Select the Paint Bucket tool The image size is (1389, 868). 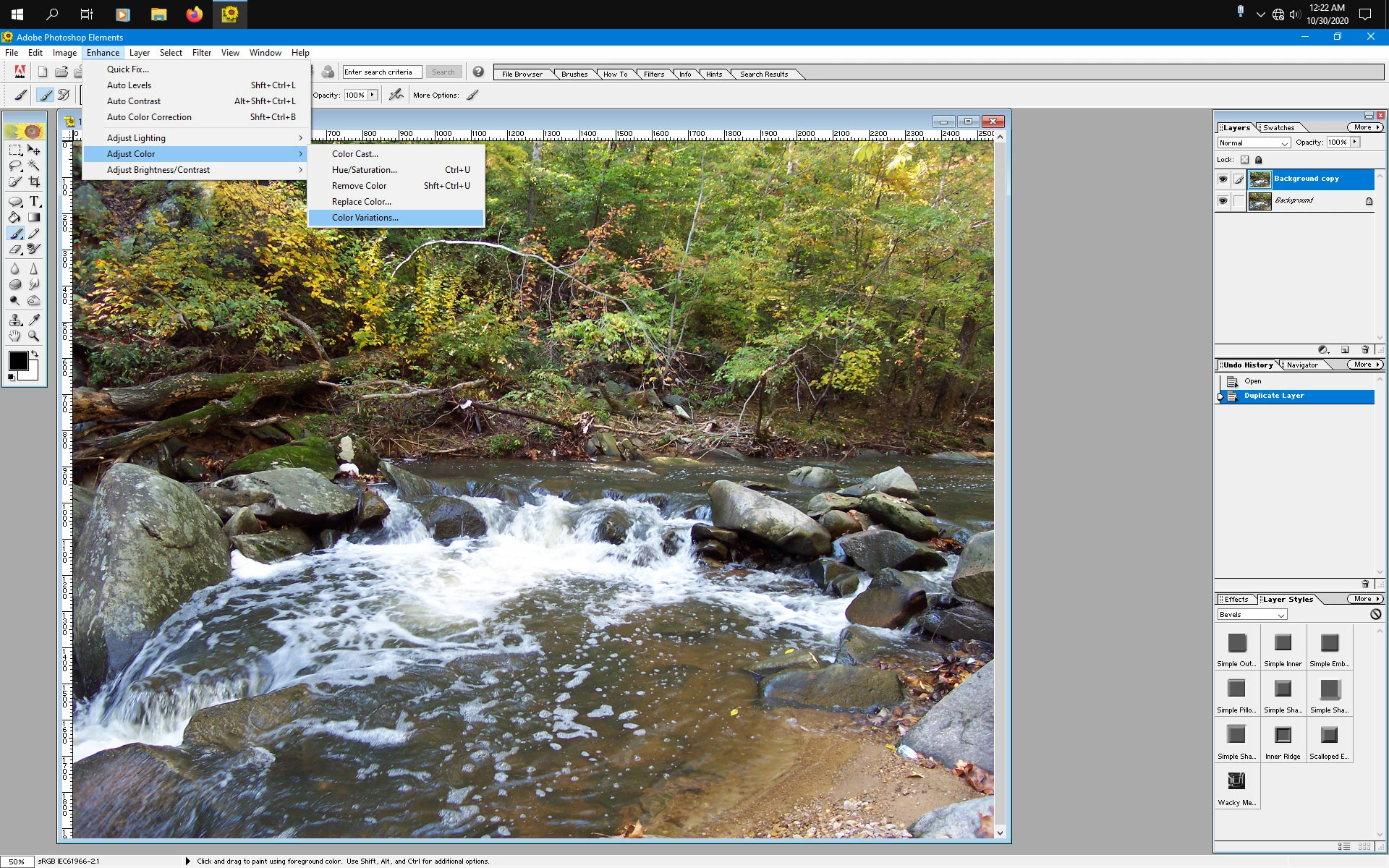click(15, 217)
